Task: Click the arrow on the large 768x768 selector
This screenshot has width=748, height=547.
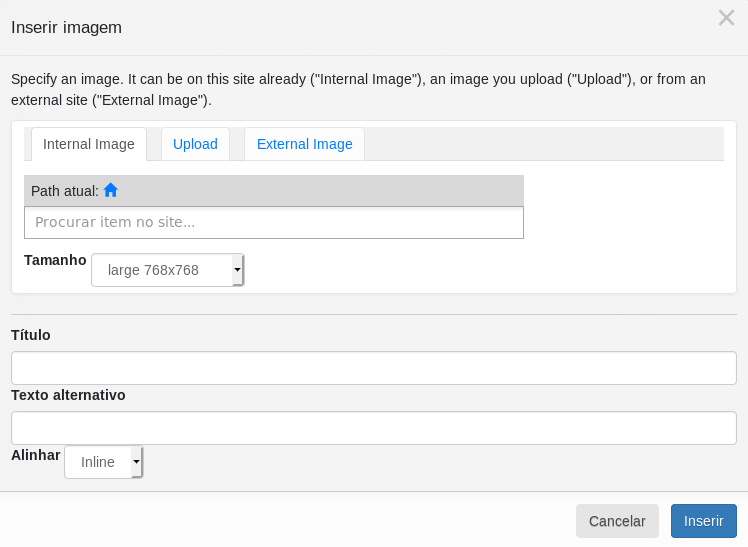Action: (x=237, y=270)
